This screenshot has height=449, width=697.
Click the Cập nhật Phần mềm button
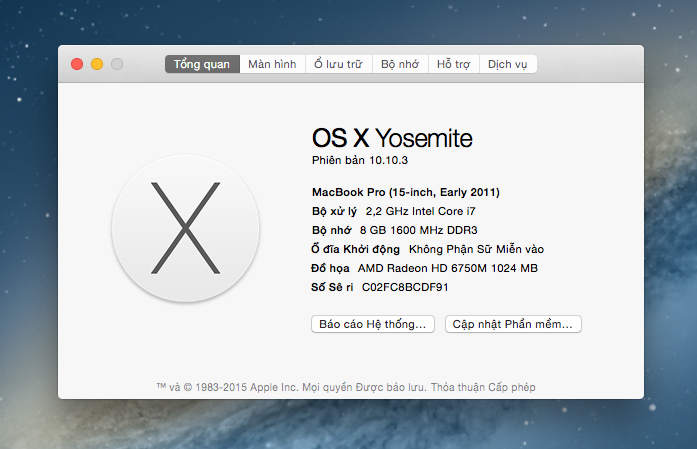(x=513, y=324)
